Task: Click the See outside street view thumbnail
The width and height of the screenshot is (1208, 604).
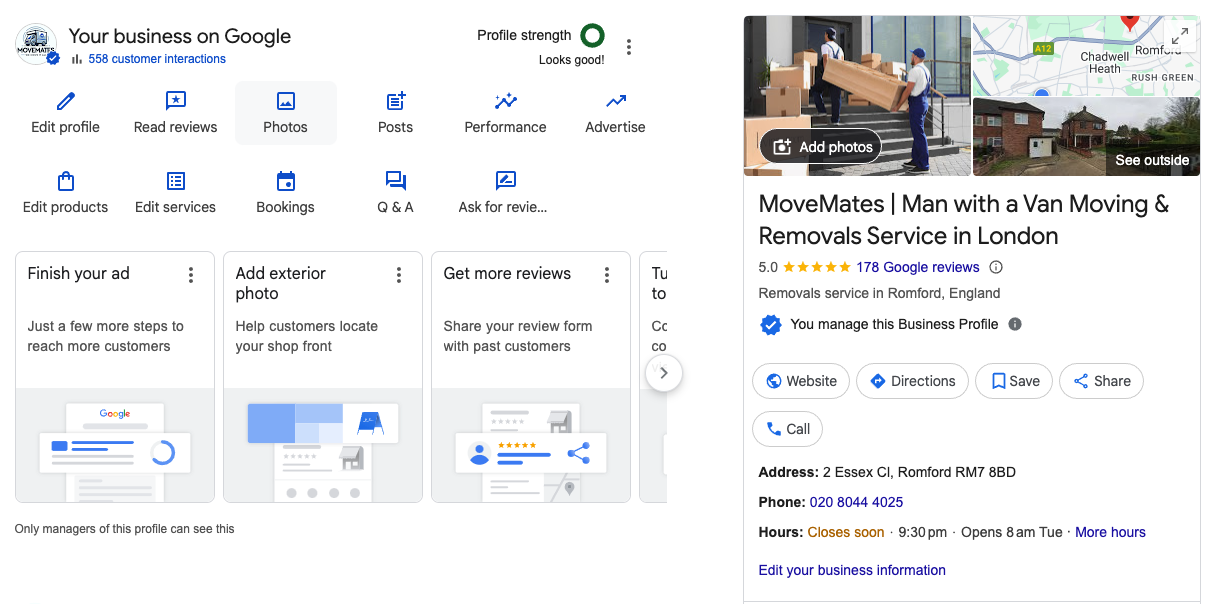Action: (x=1085, y=137)
